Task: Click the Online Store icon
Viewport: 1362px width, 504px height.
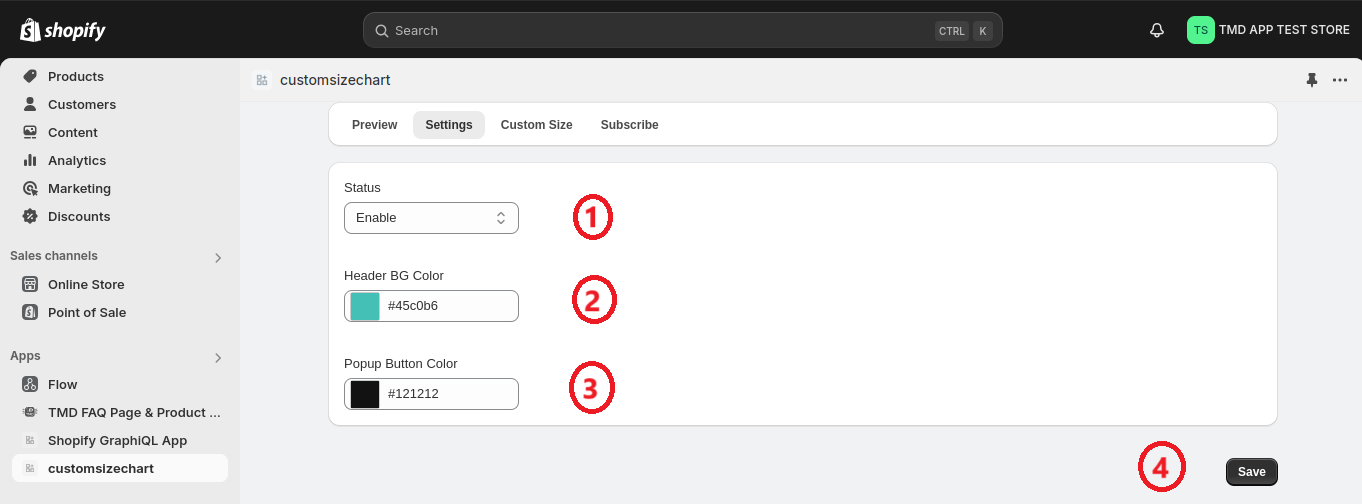Action: click(30, 284)
